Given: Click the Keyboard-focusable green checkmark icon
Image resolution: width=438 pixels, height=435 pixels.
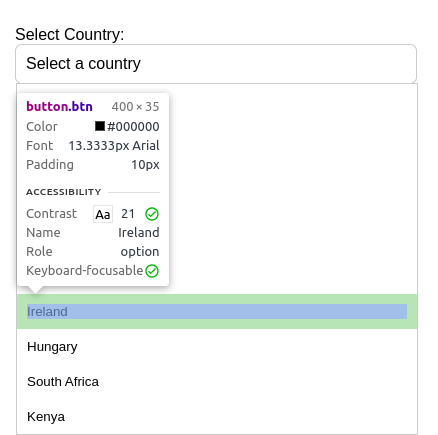Looking at the screenshot, I should (152, 271).
